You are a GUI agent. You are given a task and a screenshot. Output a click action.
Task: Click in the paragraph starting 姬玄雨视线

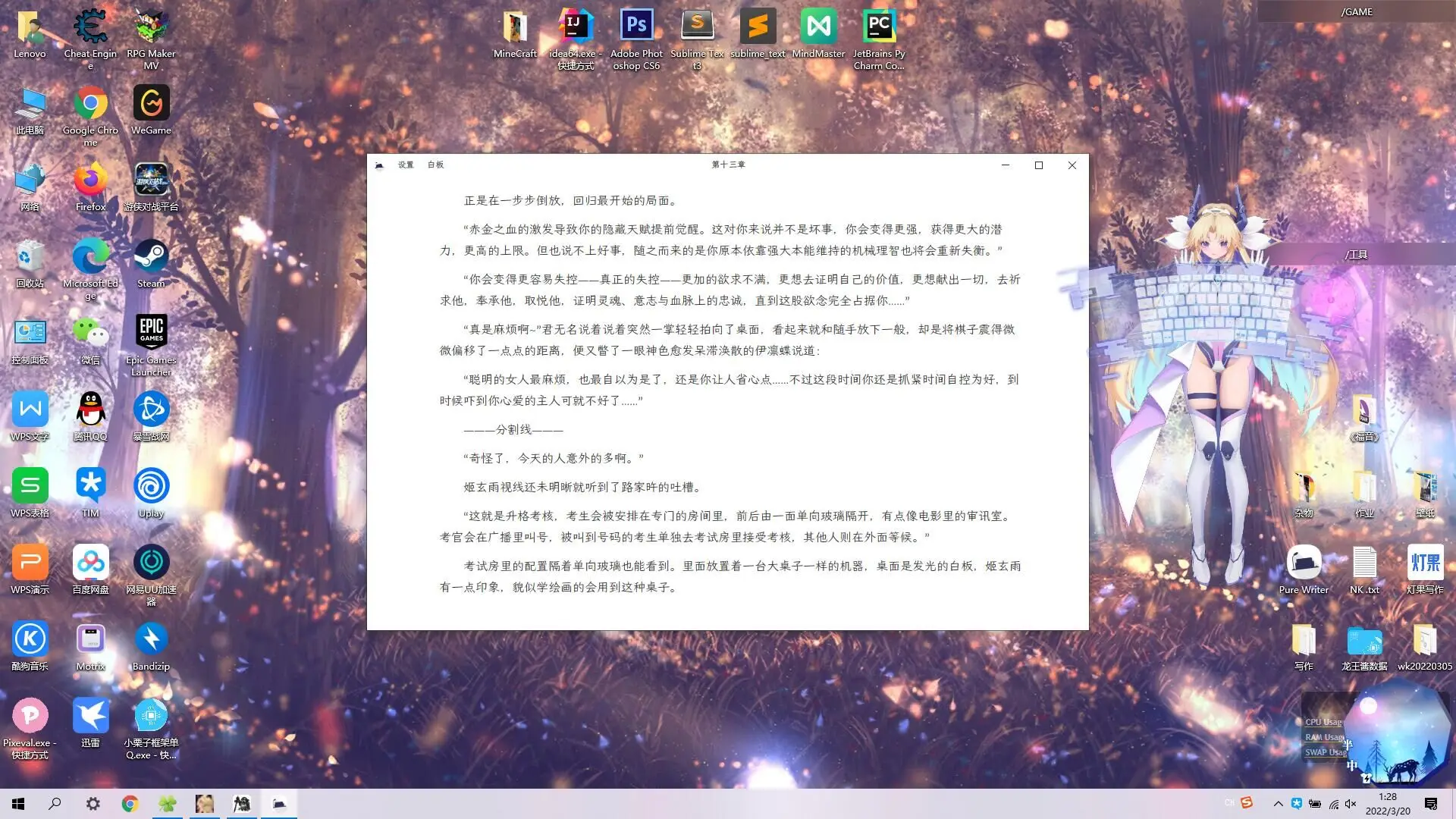click(x=584, y=487)
